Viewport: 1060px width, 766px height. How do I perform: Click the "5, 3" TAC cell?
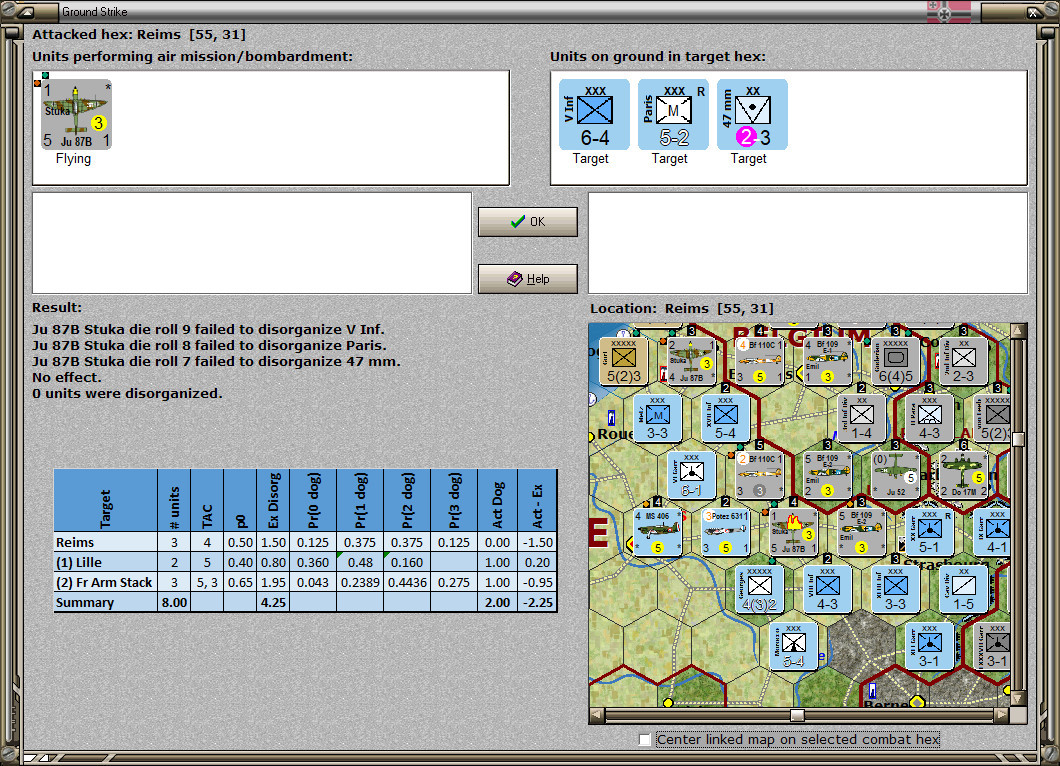[207, 582]
